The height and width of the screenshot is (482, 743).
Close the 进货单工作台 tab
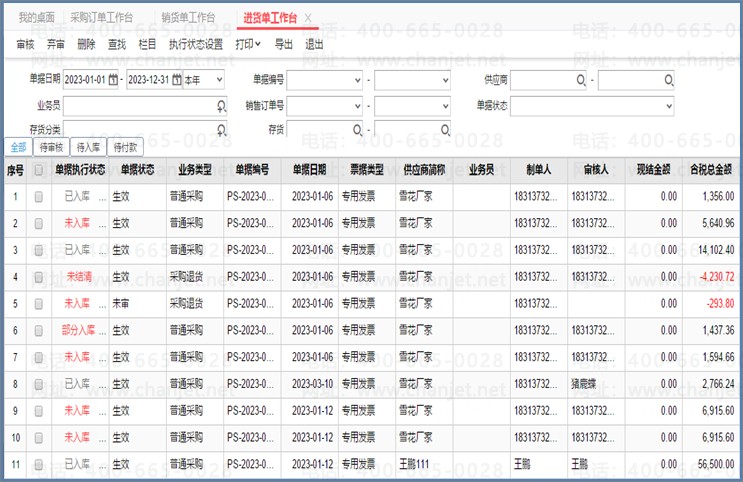pos(308,18)
